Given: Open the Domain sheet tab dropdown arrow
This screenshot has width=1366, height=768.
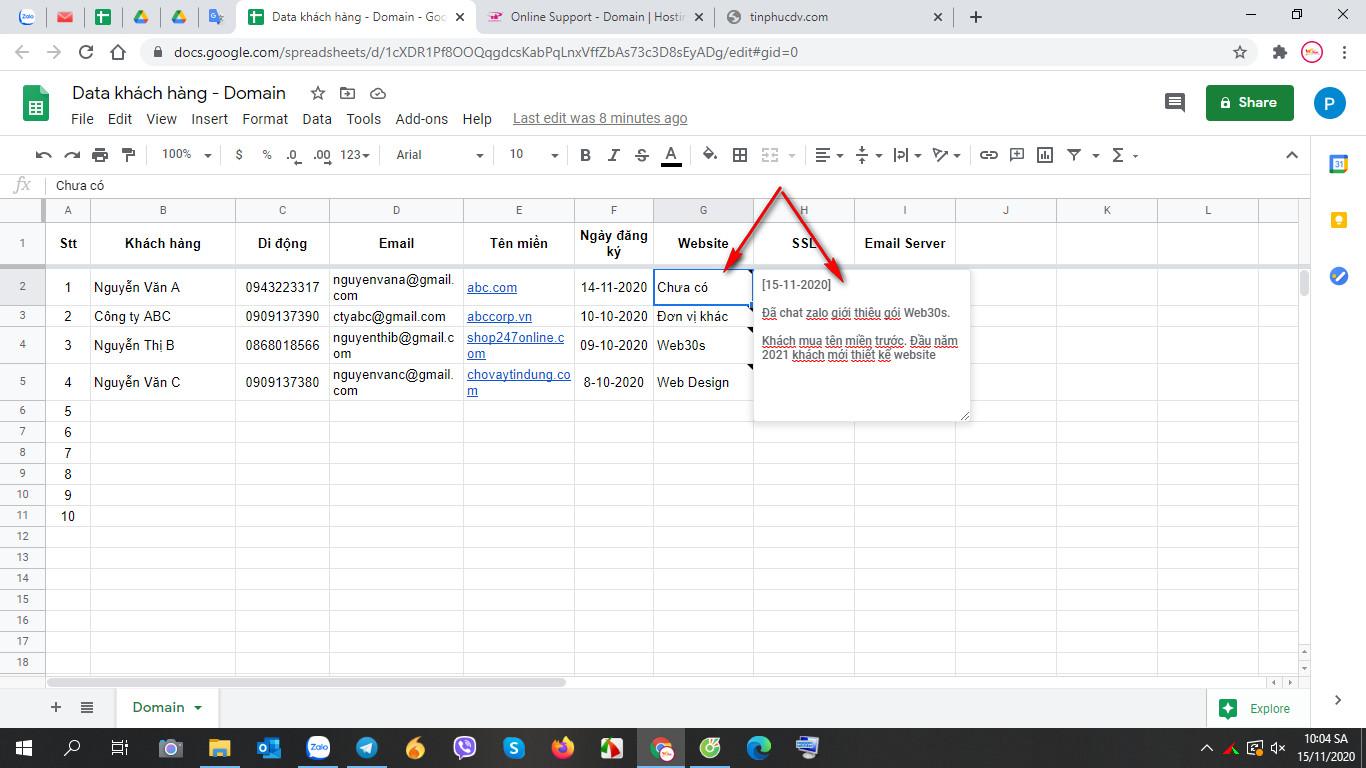Looking at the screenshot, I should pos(198,708).
